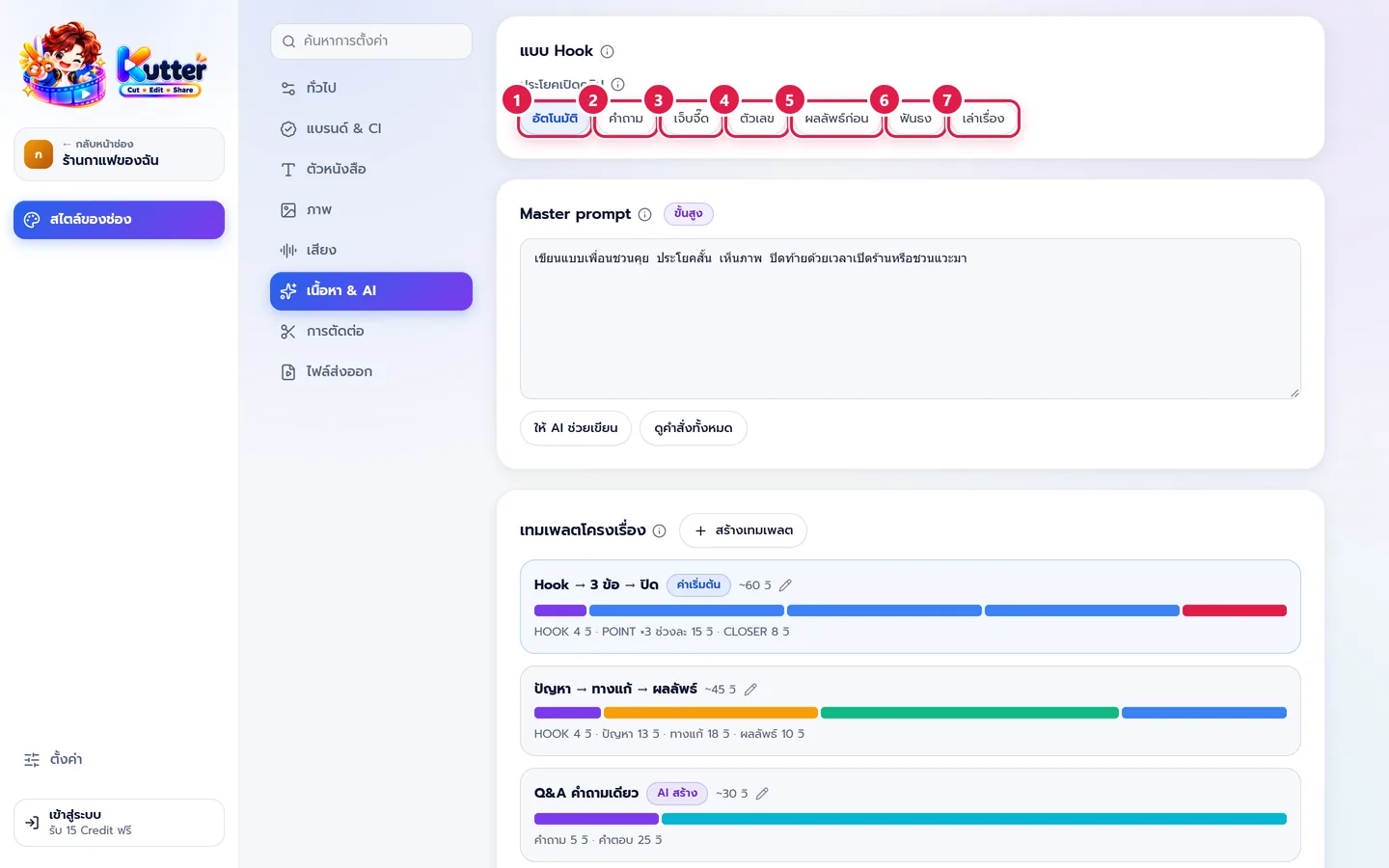Open ดูคำสั่งทั้งหมด
This screenshot has height=868, width=1389.
(694, 428)
